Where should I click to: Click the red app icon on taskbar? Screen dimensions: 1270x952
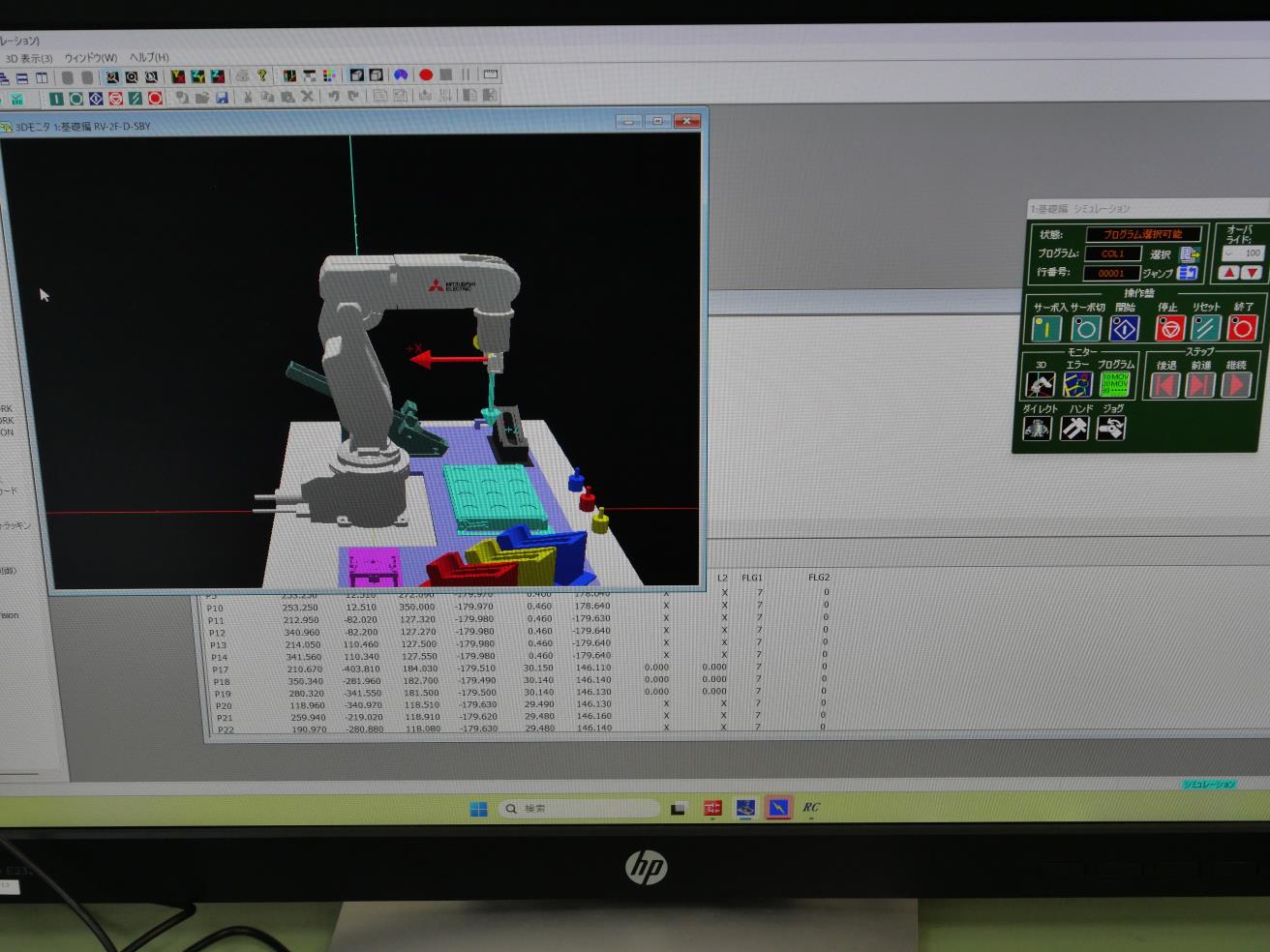(x=713, y=808)
